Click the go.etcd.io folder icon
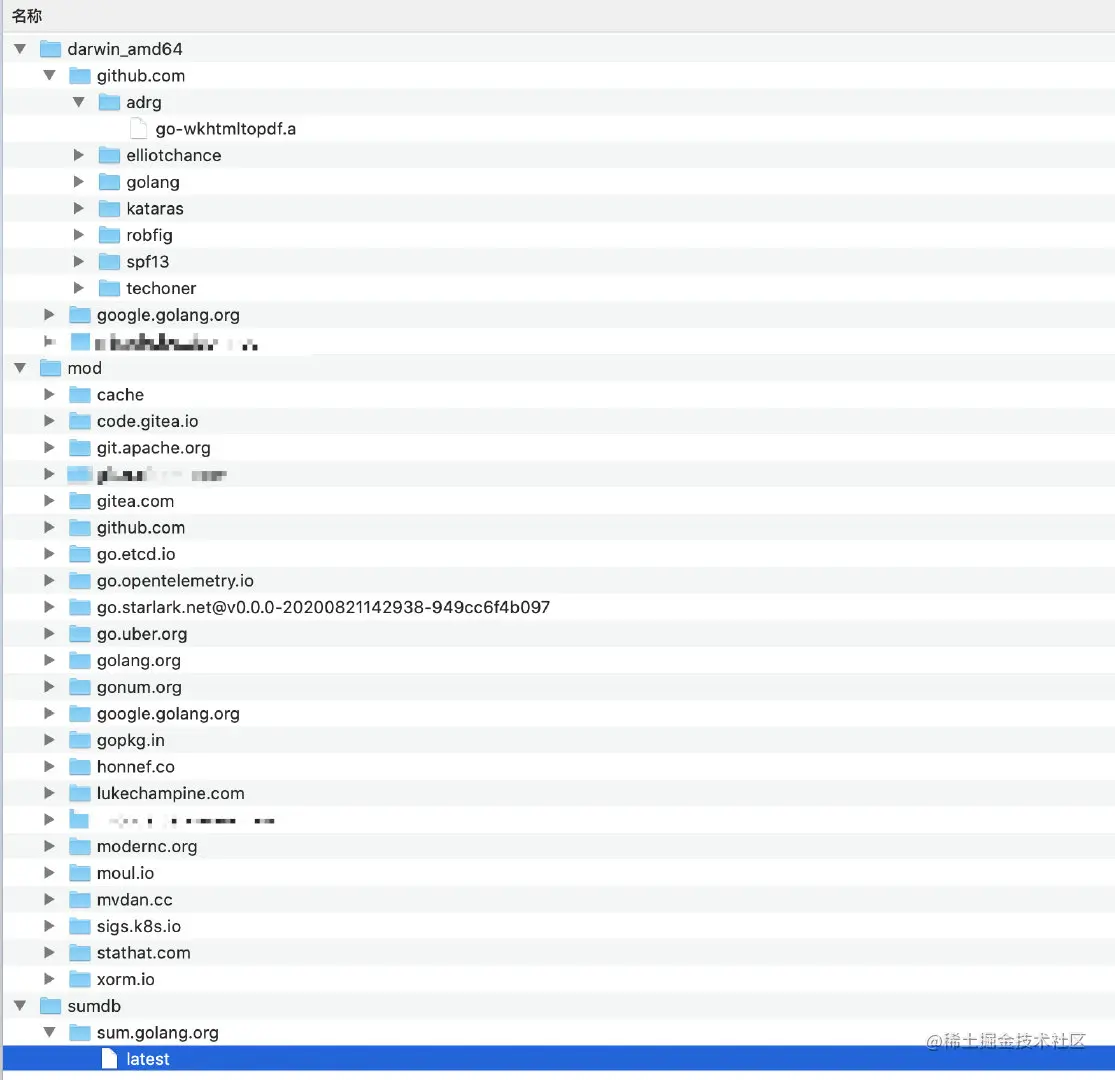The width and height of the screenshot is (1115, 1080). (x=80, y=554)
